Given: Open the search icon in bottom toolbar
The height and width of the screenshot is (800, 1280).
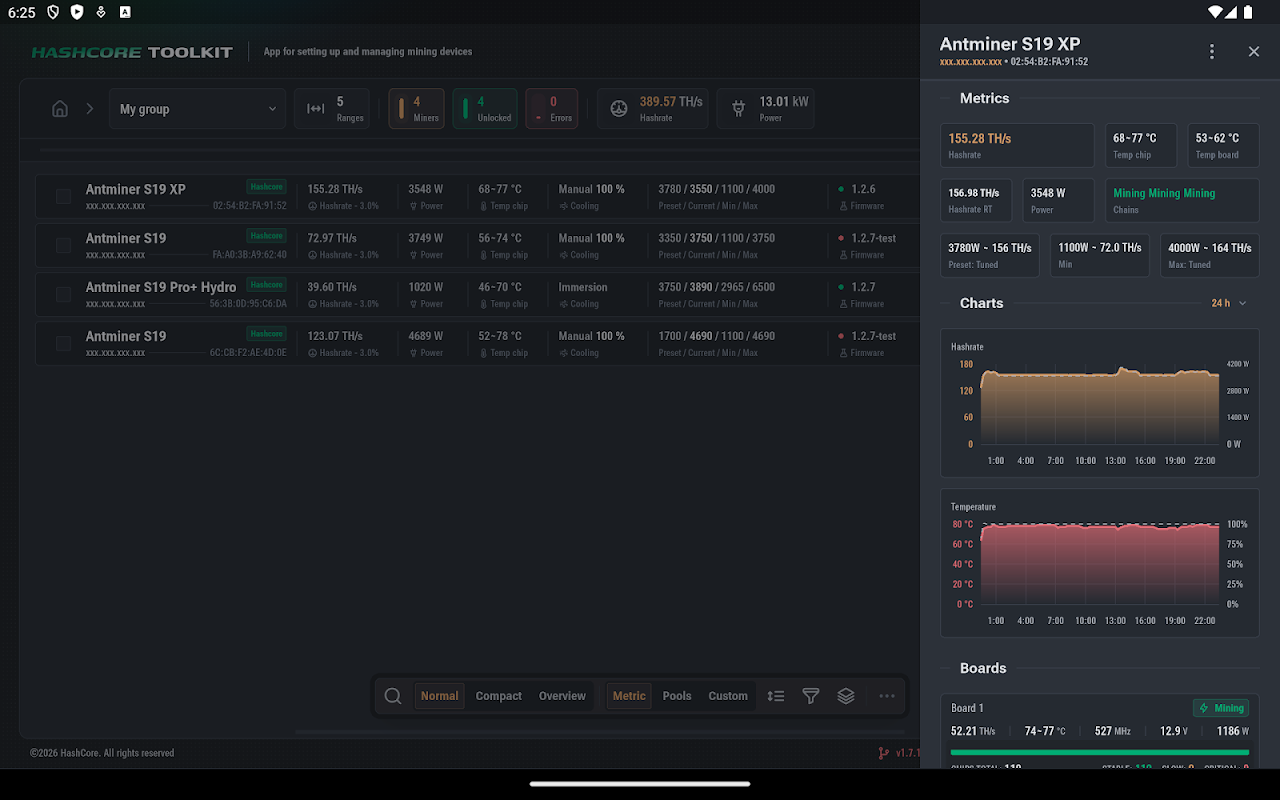Looking at the screenshot, I should (x=393, y=696).
